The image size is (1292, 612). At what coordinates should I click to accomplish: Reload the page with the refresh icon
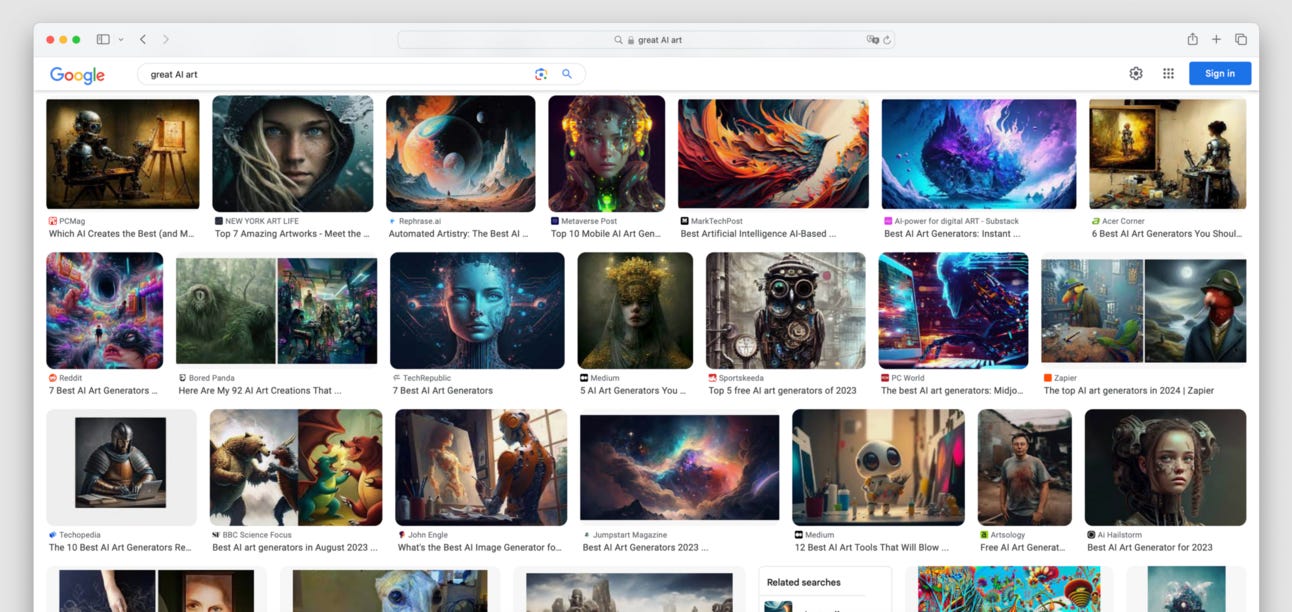coord(887,40)
